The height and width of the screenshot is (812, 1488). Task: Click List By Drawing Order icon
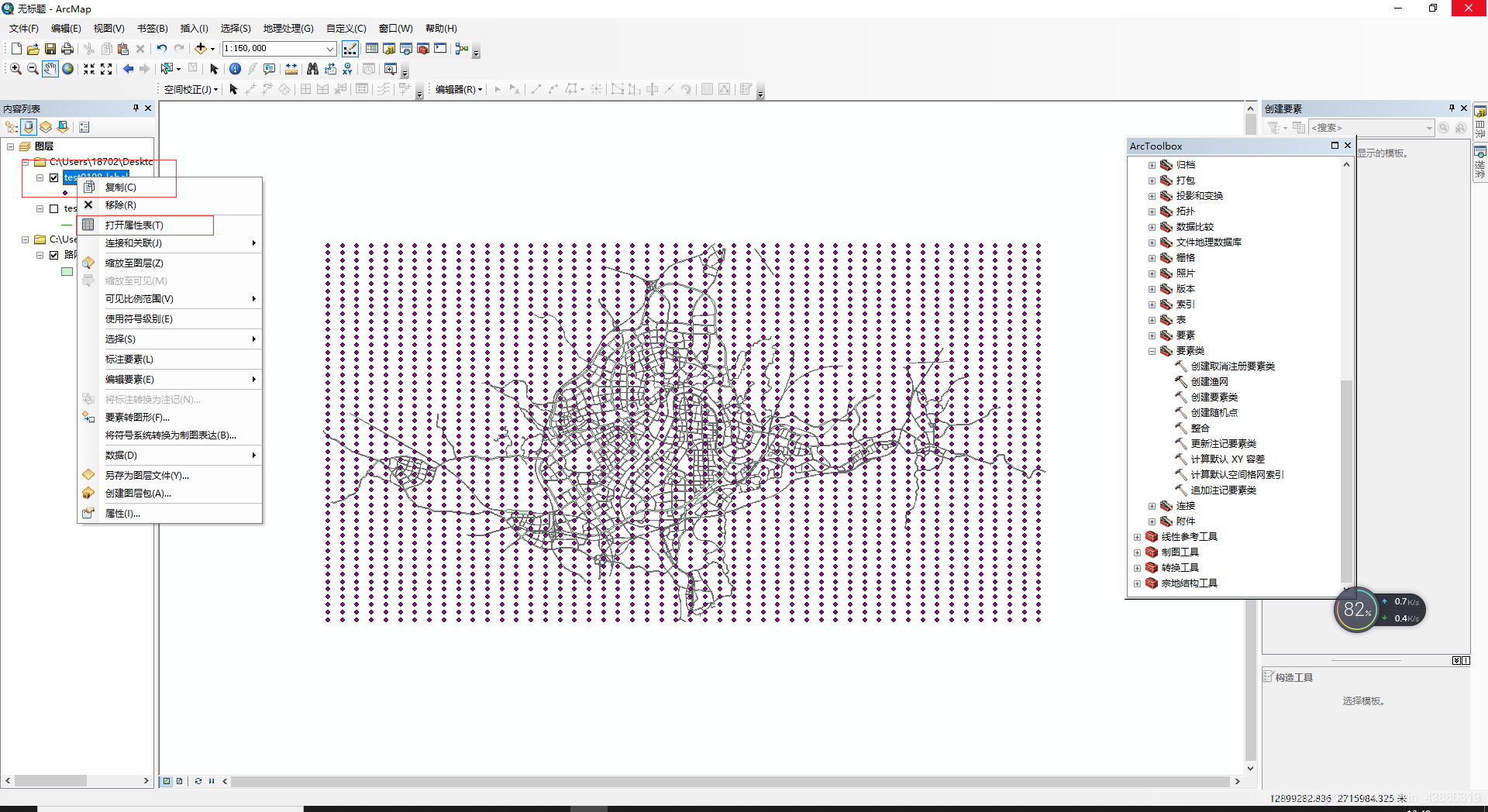pos(12,127)
